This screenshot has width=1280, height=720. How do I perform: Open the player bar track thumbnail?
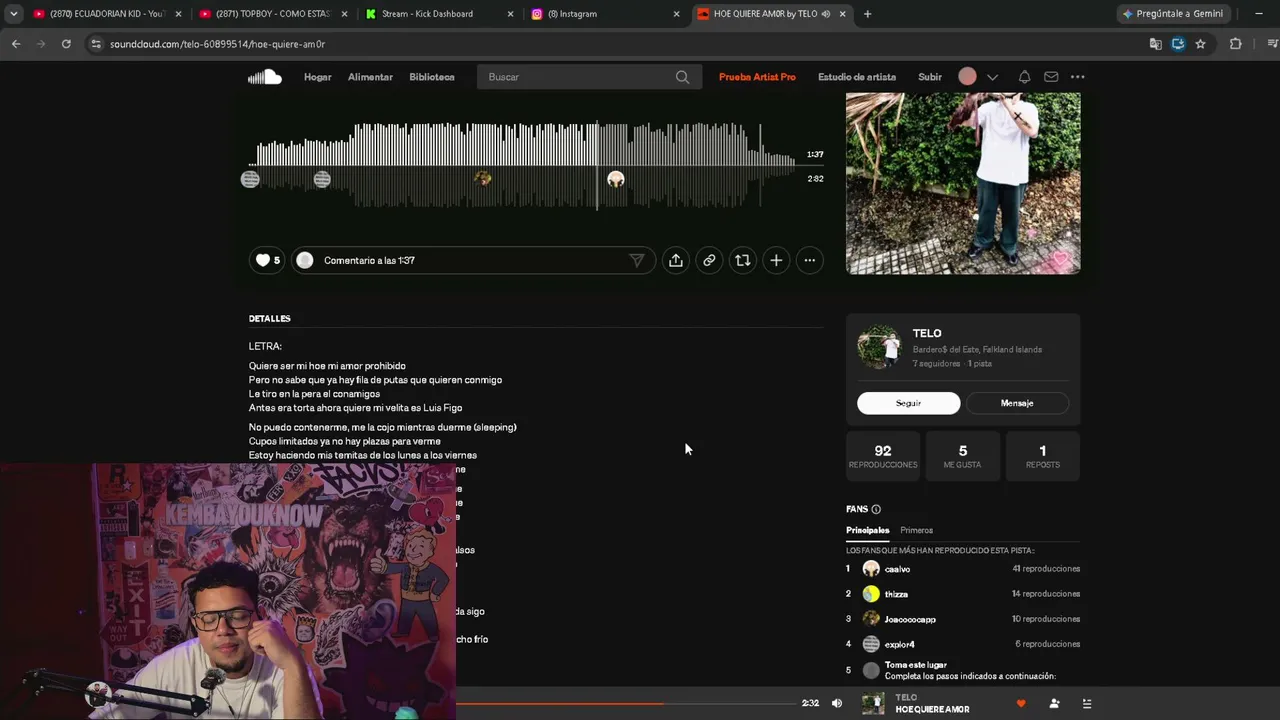pyautogui.click(x=873, y=704)
